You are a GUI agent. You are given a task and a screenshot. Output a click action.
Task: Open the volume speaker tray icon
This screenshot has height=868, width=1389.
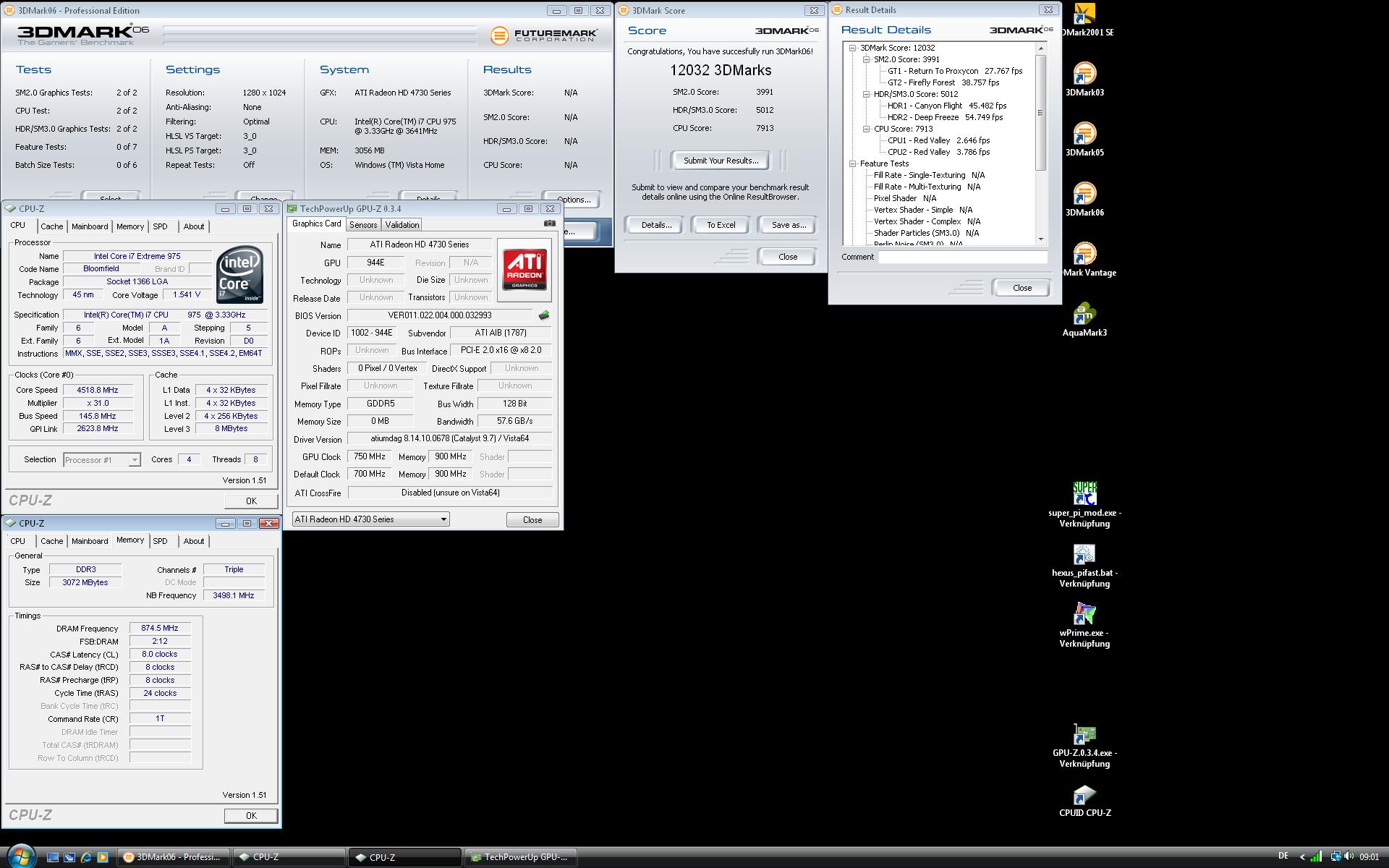point(1349,857)
